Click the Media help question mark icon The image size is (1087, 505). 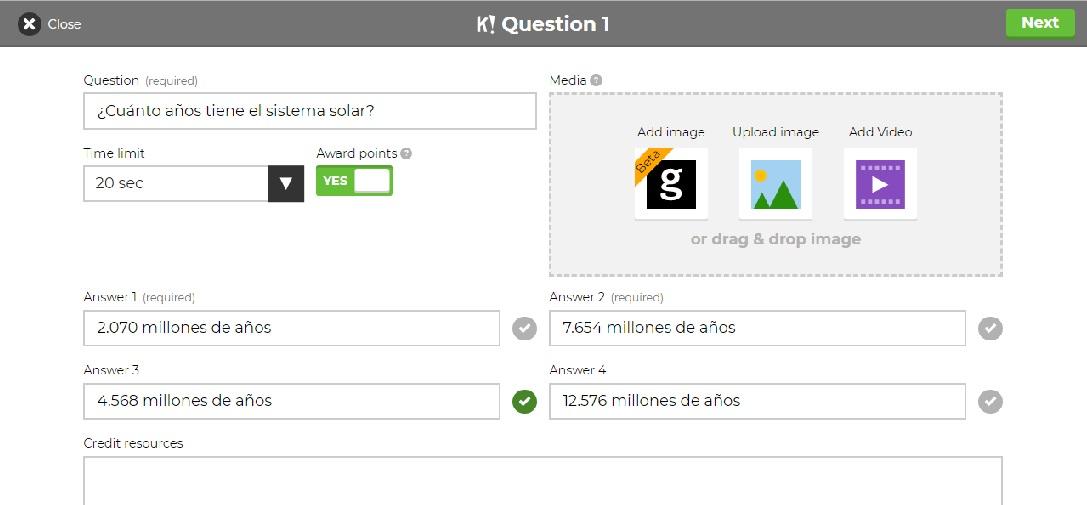[596, 80]
